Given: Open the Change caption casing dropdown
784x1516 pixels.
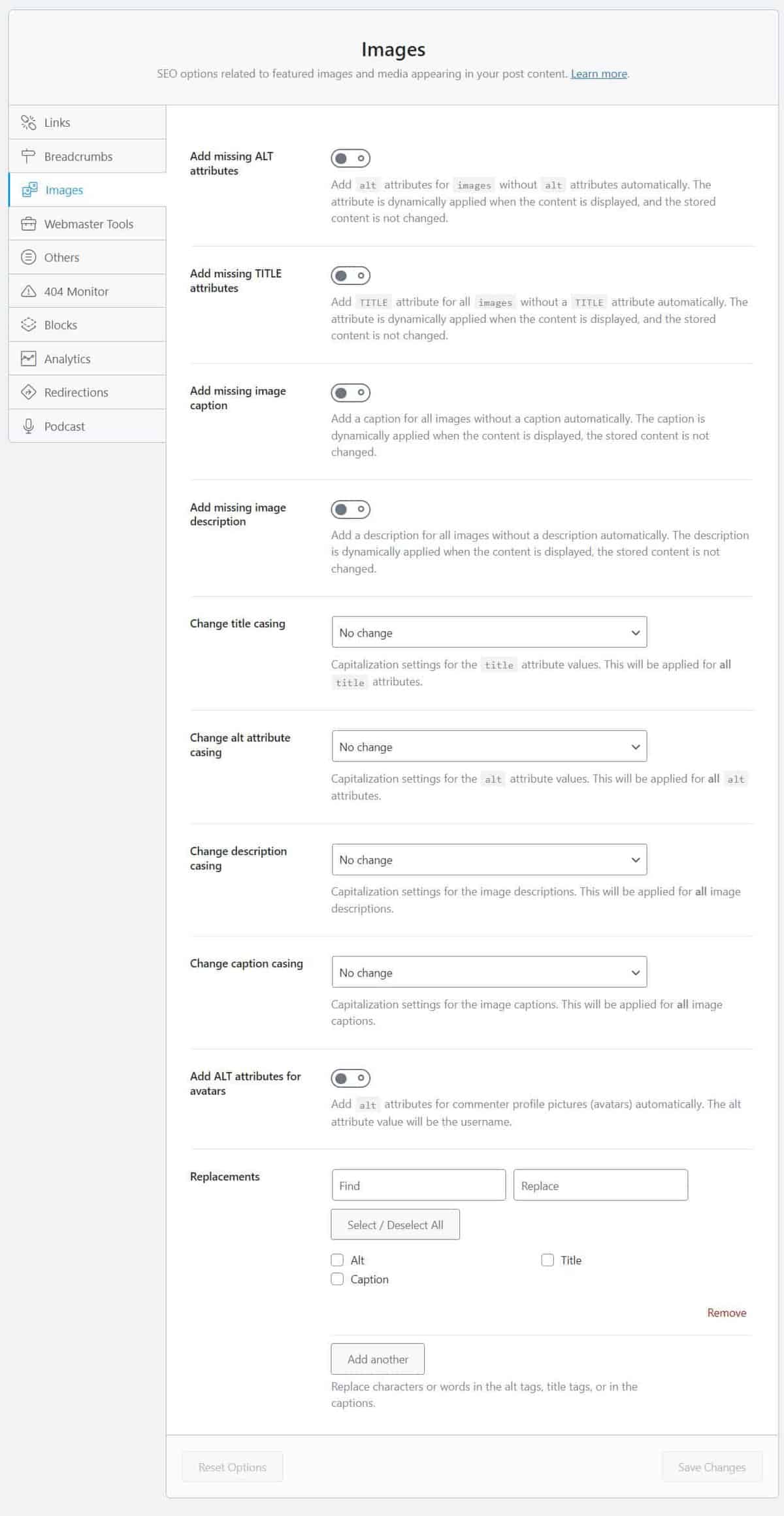Looking at the screenshot, I should pyautogui.click(x=489, y=972).
